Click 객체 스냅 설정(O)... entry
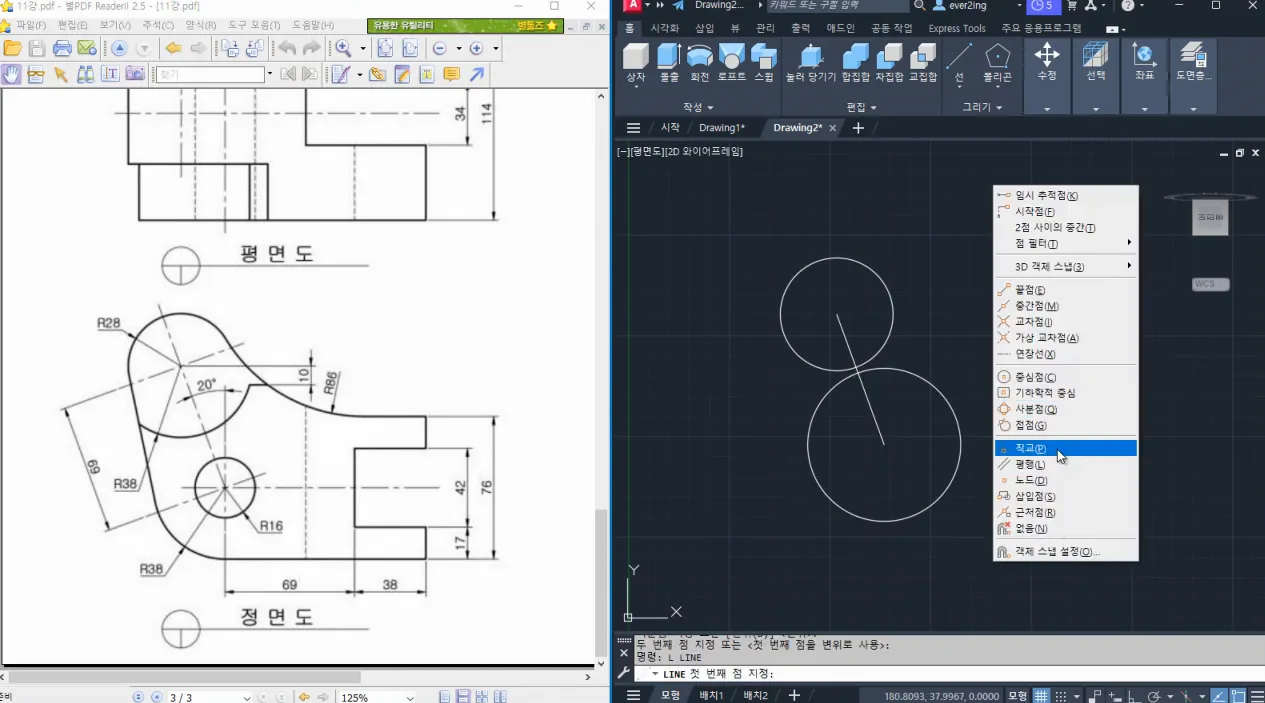 [1066, 551]
